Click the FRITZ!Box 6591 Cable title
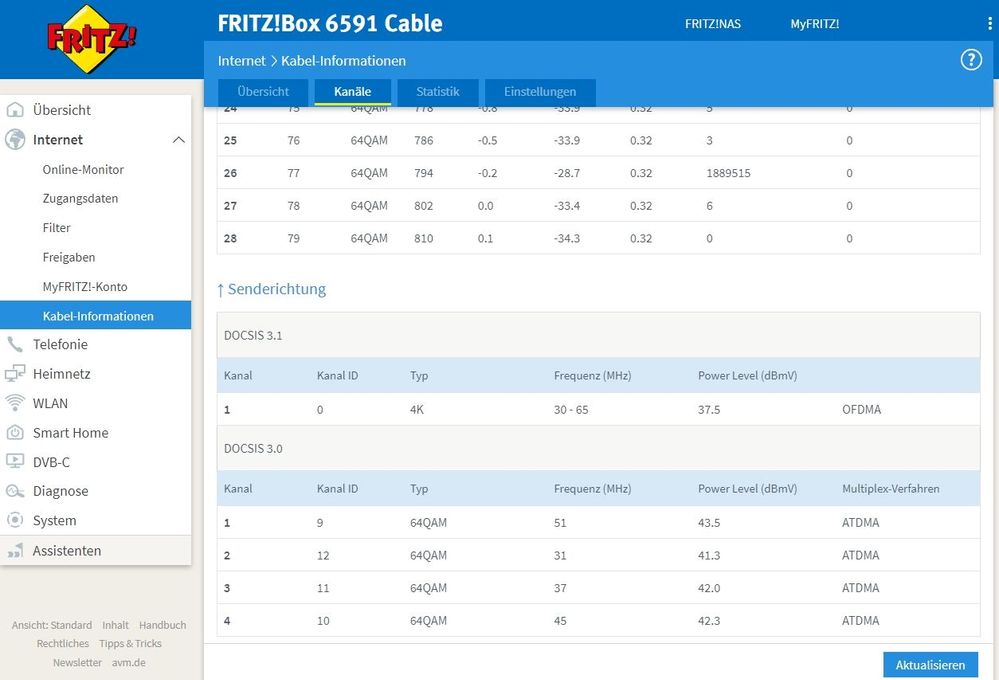 coord(330,24)
